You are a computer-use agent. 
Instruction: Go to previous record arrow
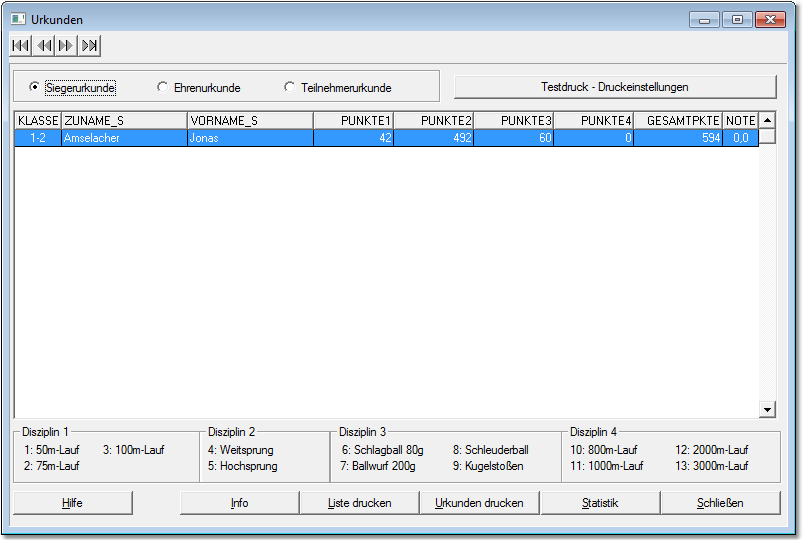click(44, 46)
